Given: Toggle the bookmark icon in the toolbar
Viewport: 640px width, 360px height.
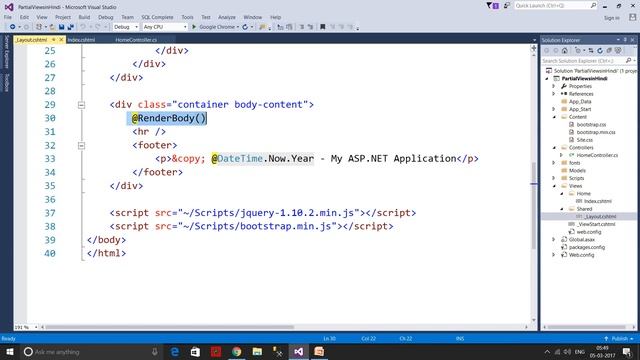Looking at the screenshot, I should 322,27.
